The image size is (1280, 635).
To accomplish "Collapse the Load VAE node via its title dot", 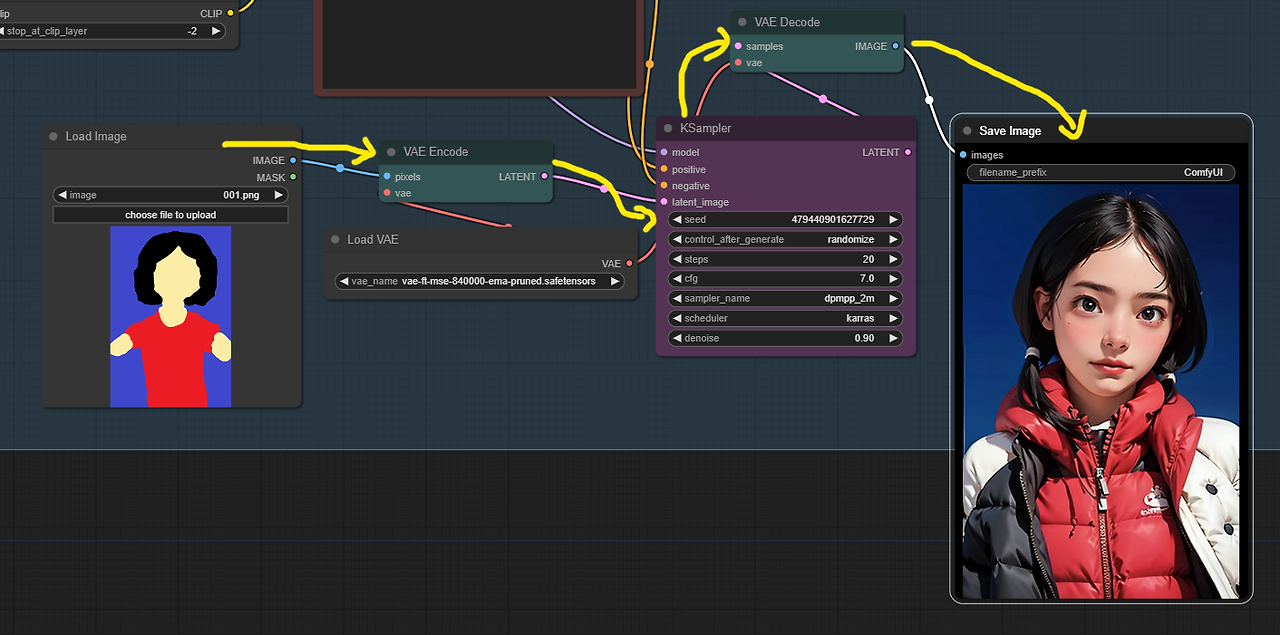I will (335, 240).
